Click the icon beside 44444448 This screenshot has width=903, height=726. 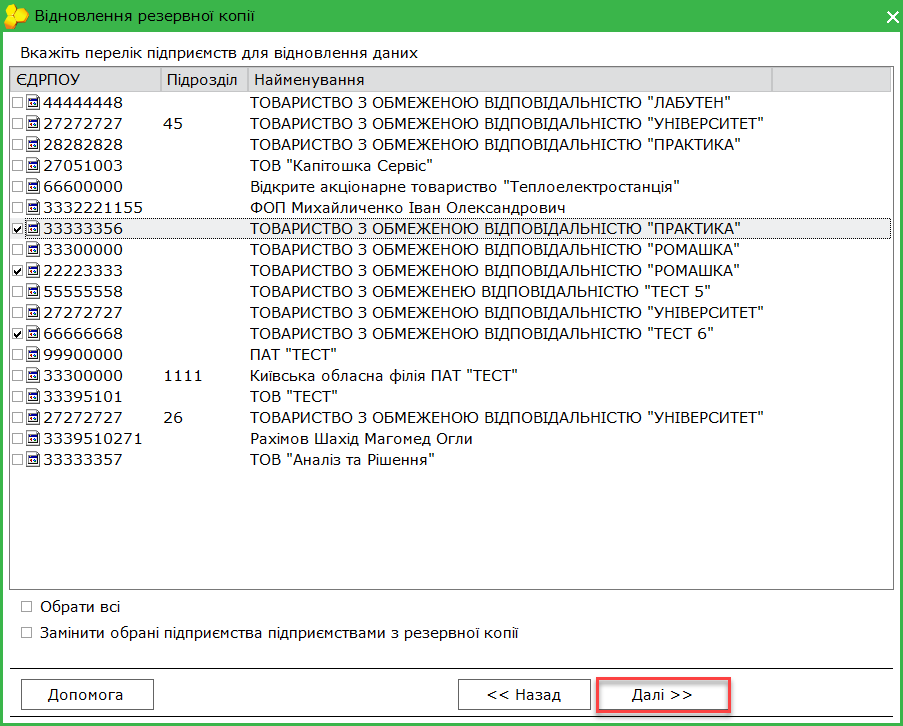[x=33, y=102]
